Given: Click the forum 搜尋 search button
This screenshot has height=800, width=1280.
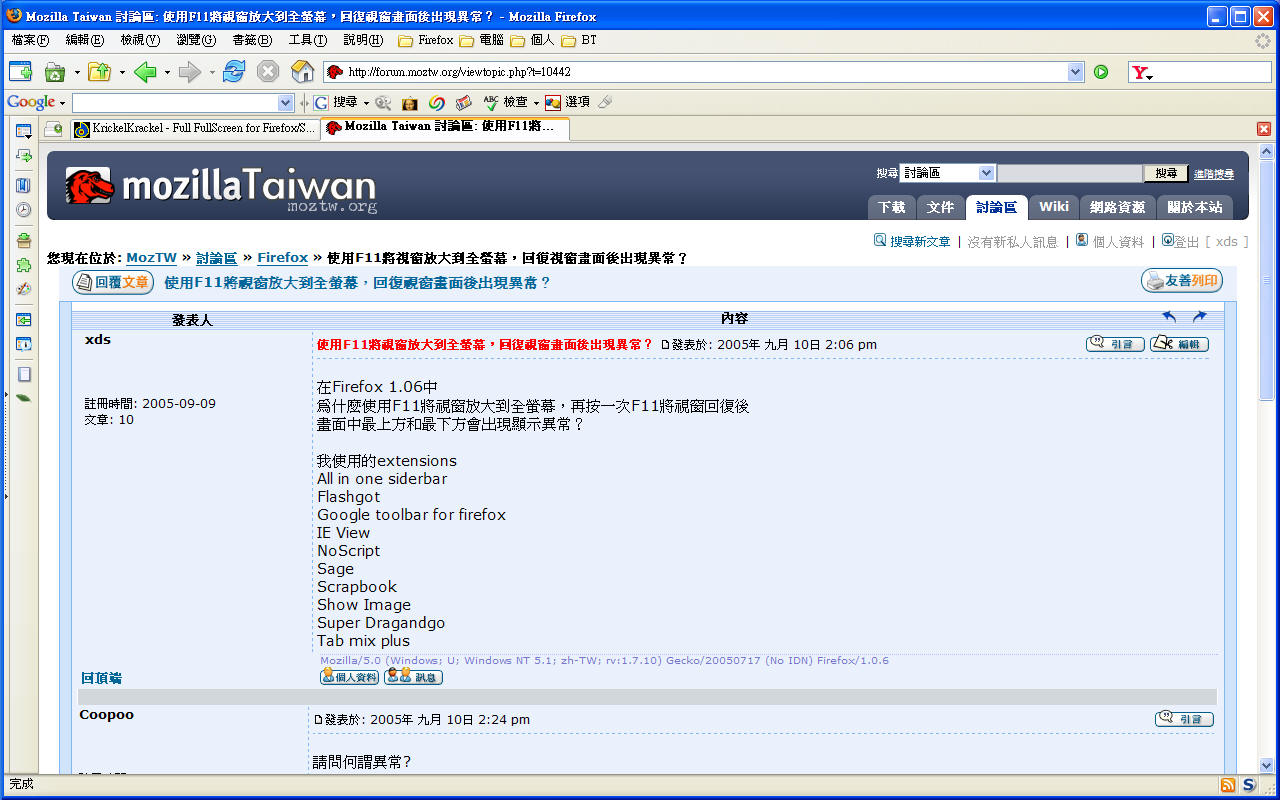Looking at the screenshot, I should [1166, 173].
